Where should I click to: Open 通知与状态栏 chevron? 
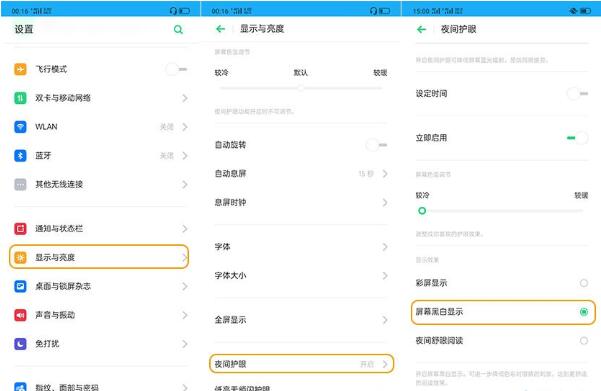click(x=185, y=229)
